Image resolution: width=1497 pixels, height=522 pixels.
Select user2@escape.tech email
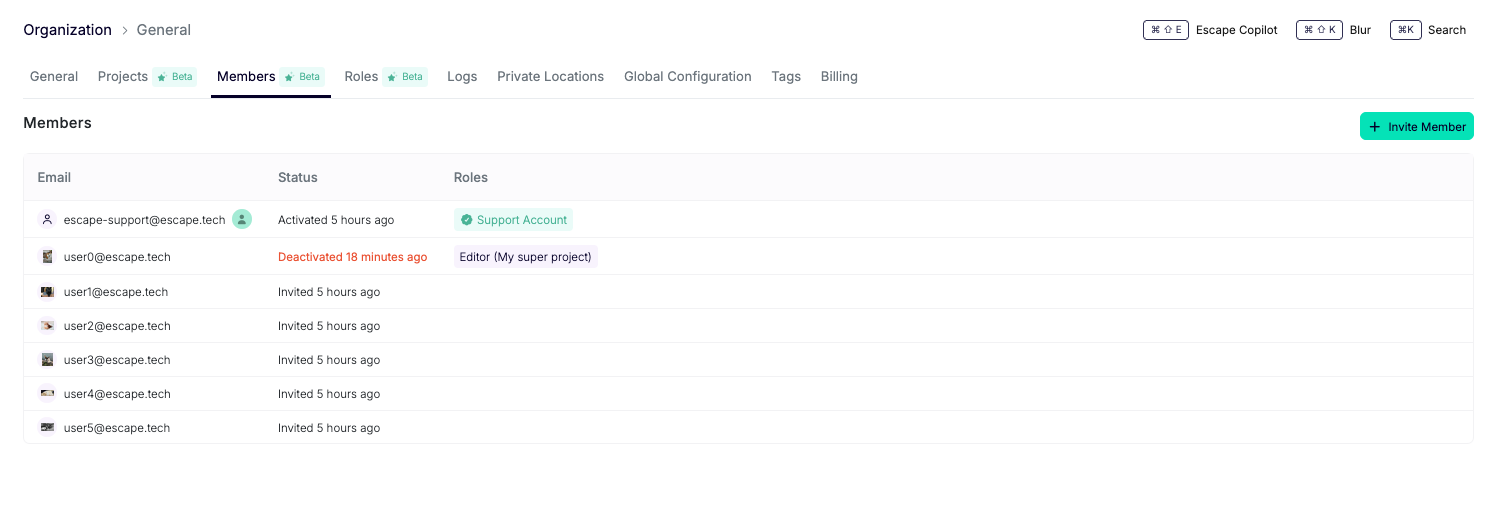tap(117, 326)
